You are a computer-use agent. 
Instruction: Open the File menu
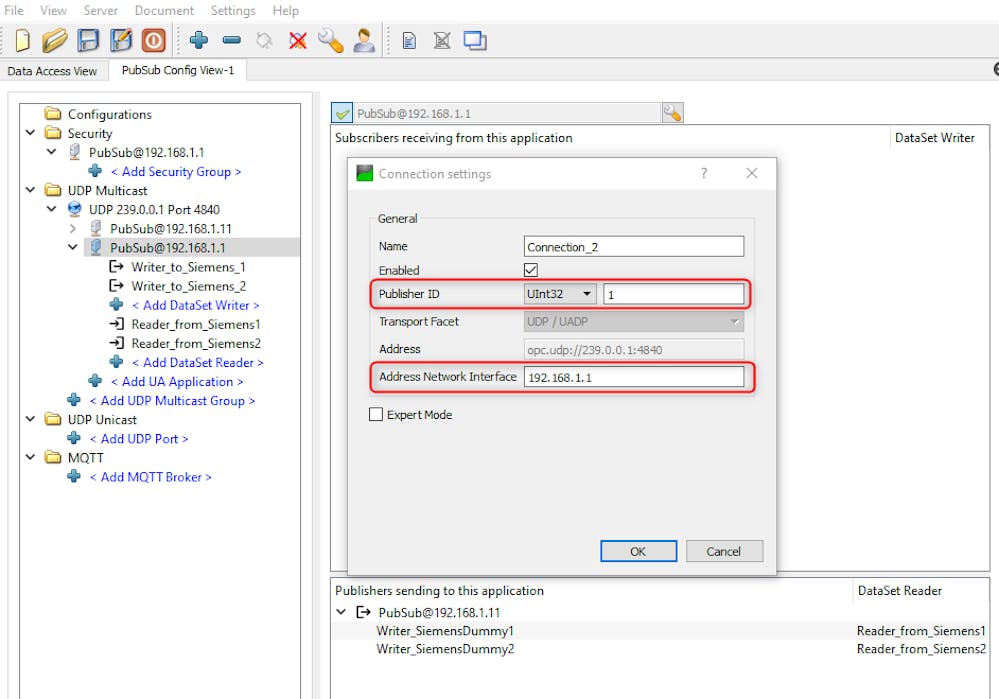click(13, 10)
